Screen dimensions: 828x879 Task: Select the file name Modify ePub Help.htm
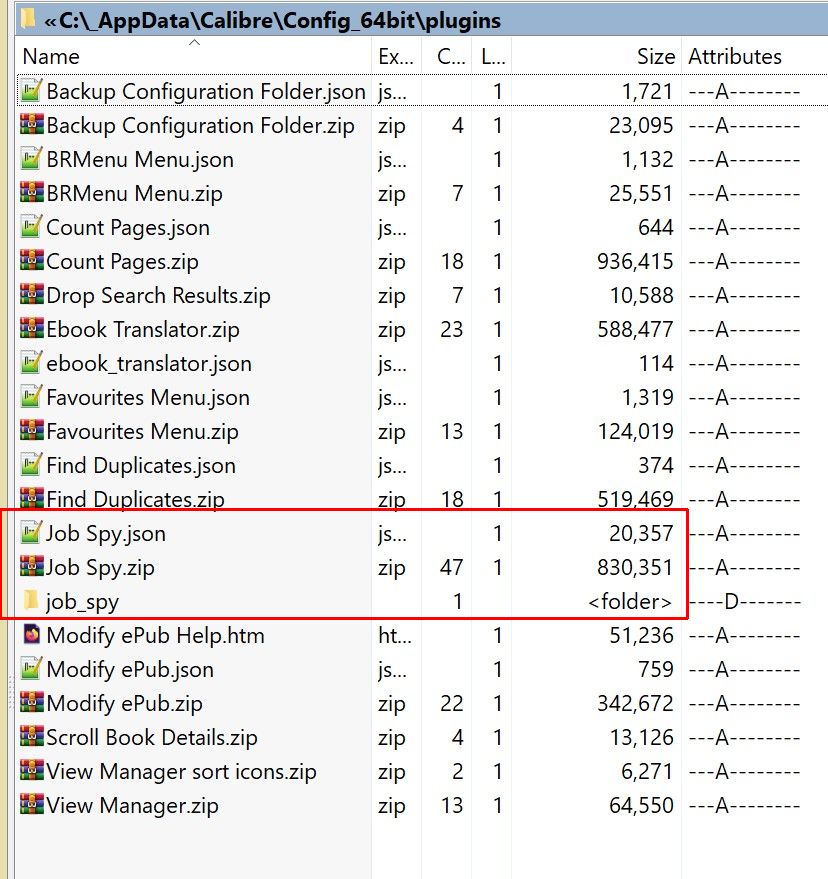(155, 636)
